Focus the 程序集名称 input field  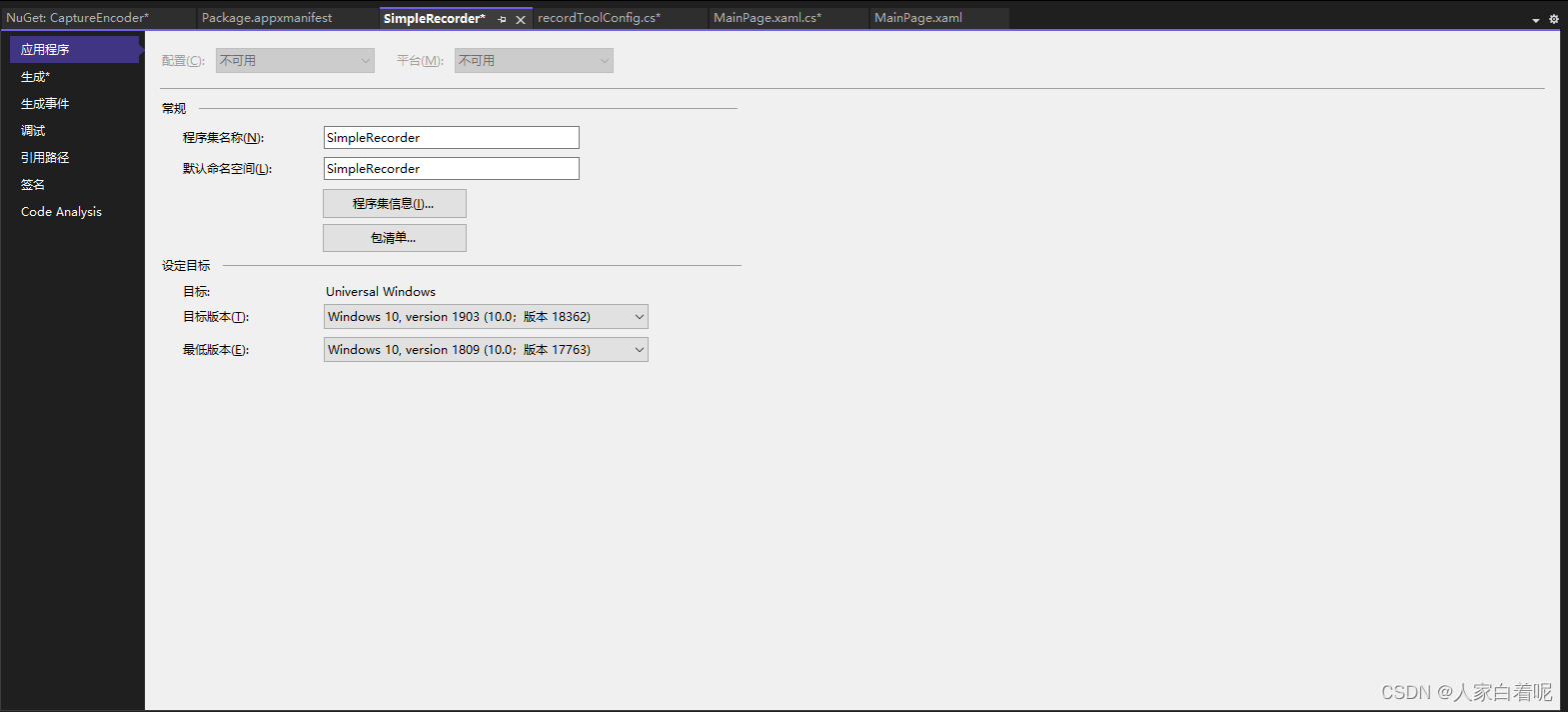tap(452, 138)
